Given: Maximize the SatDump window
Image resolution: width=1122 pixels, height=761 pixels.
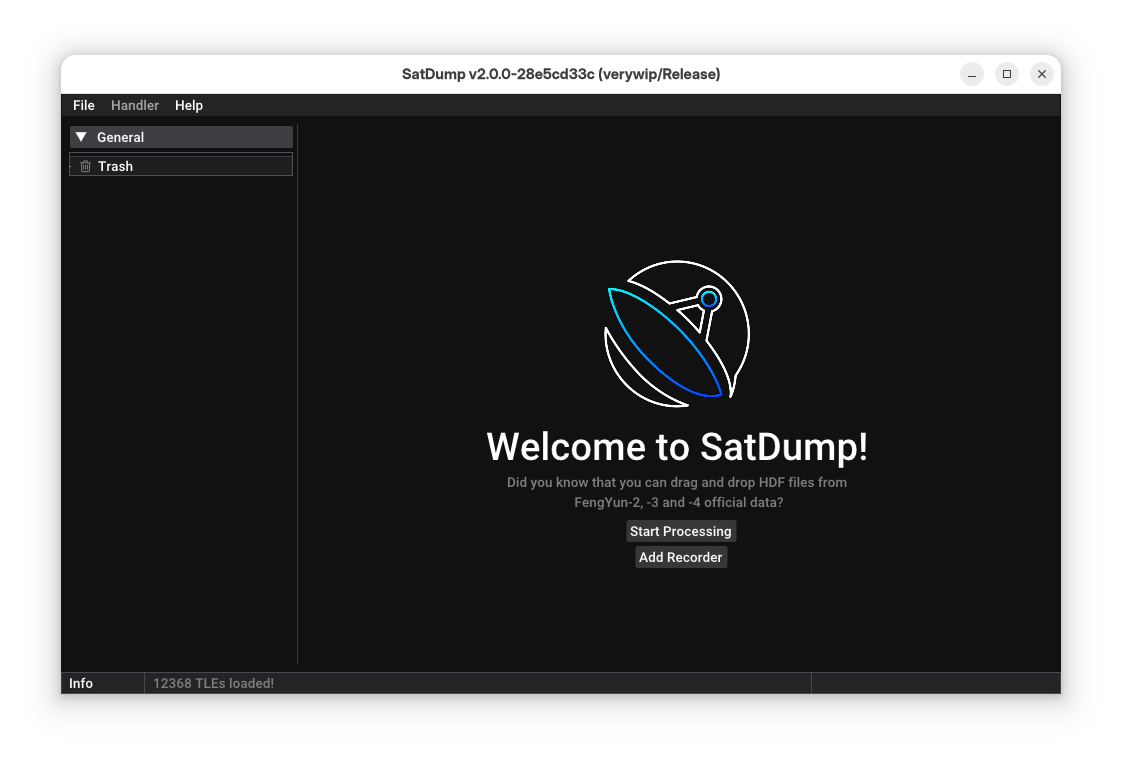Looking at the screenshot, I should [x=1007, y=74].
